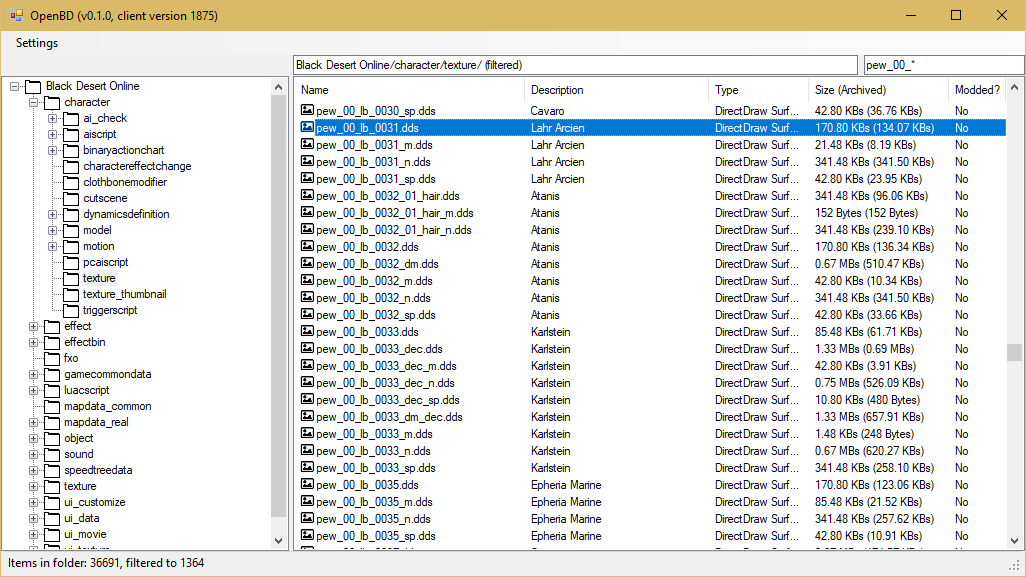Expand the effect folder node
This screenshot has width=1026, height=577.
pos(34,326)
